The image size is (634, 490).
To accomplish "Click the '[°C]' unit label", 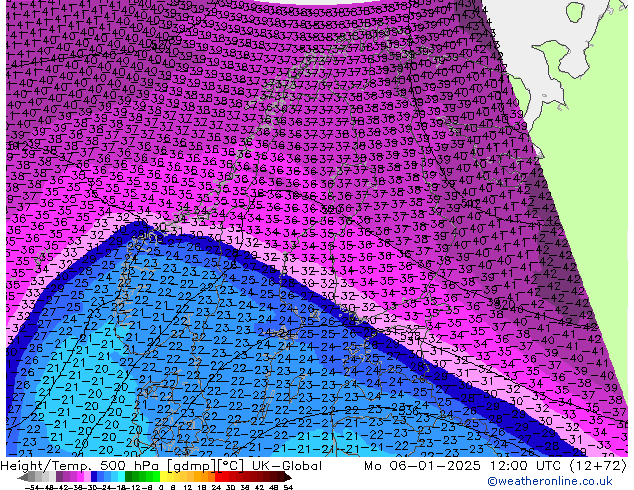I will click(230, 466).
